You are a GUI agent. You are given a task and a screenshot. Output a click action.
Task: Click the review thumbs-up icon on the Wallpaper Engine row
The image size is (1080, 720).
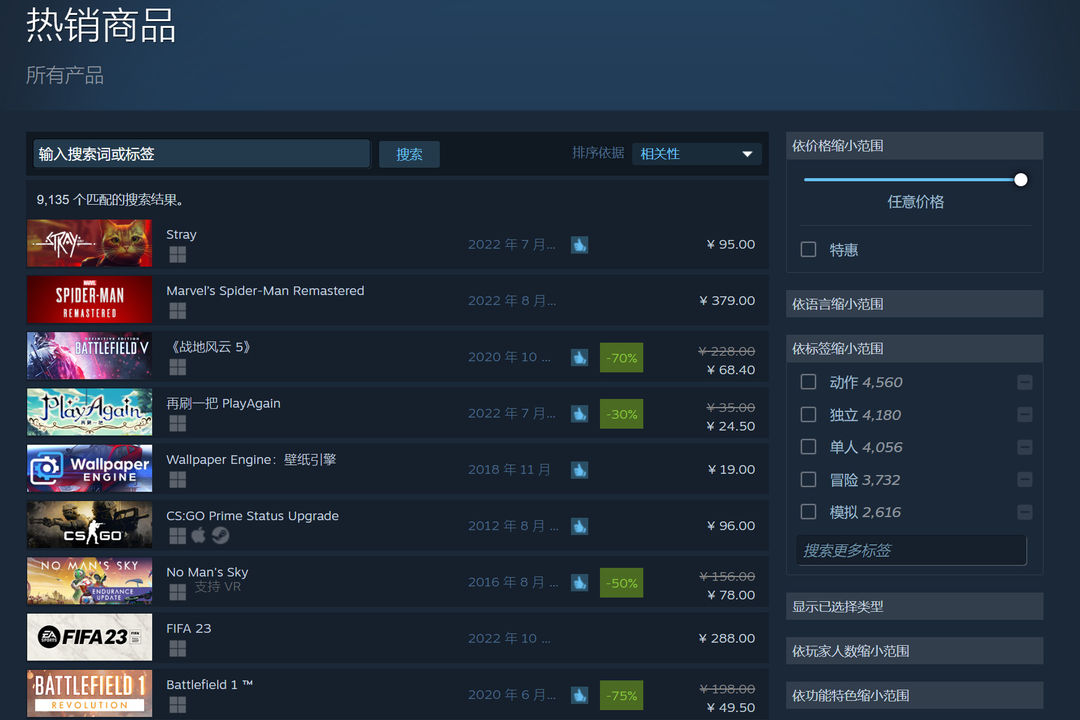579,470
